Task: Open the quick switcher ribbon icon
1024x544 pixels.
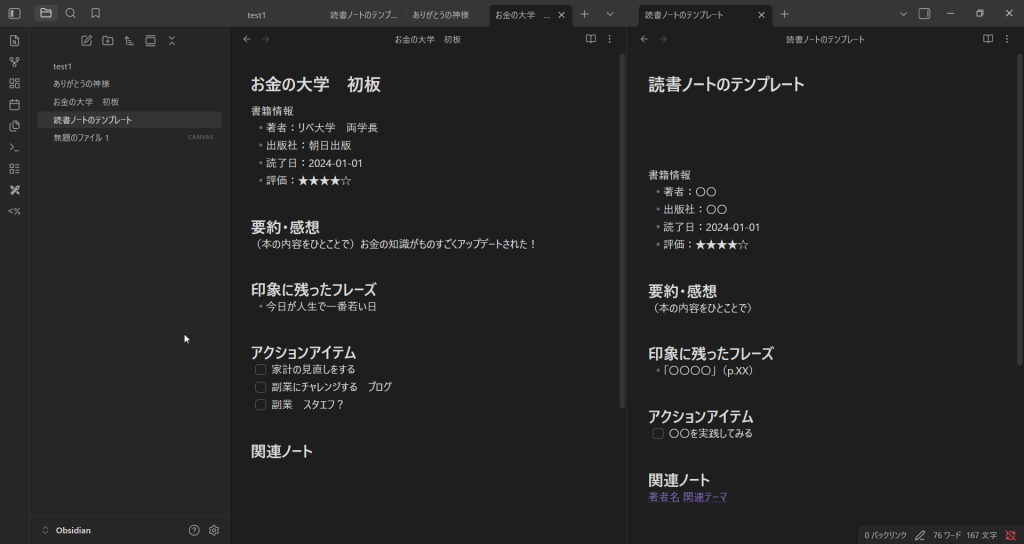Action: pos(14,40)
